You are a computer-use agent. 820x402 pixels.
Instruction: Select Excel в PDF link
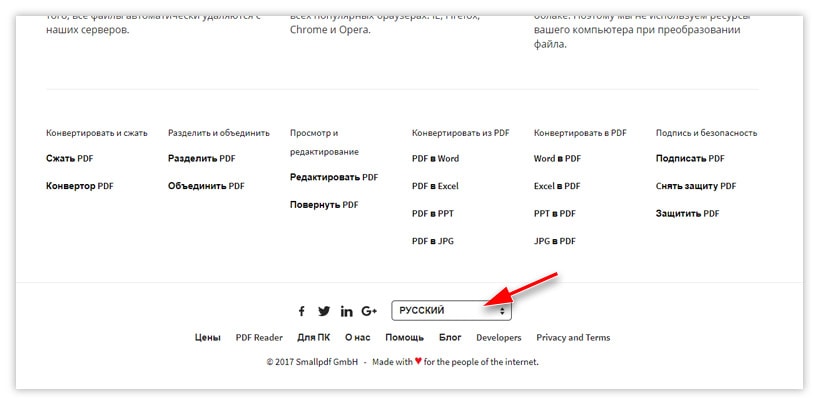[557, 186]
